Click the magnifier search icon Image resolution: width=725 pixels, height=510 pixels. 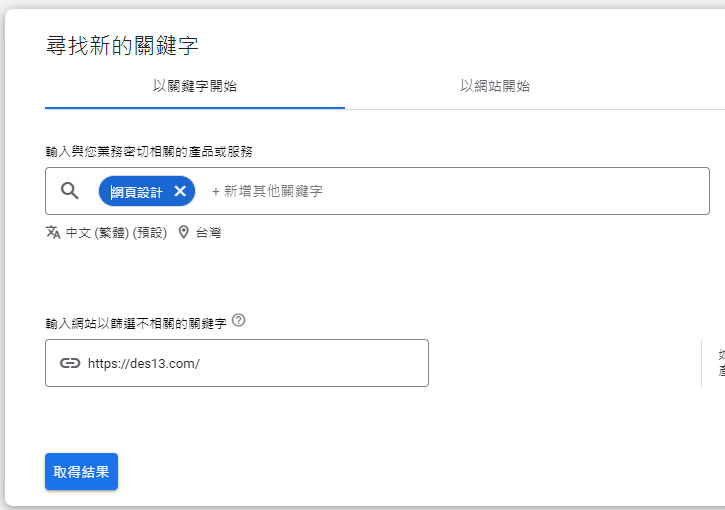click(x=70, y=191)
